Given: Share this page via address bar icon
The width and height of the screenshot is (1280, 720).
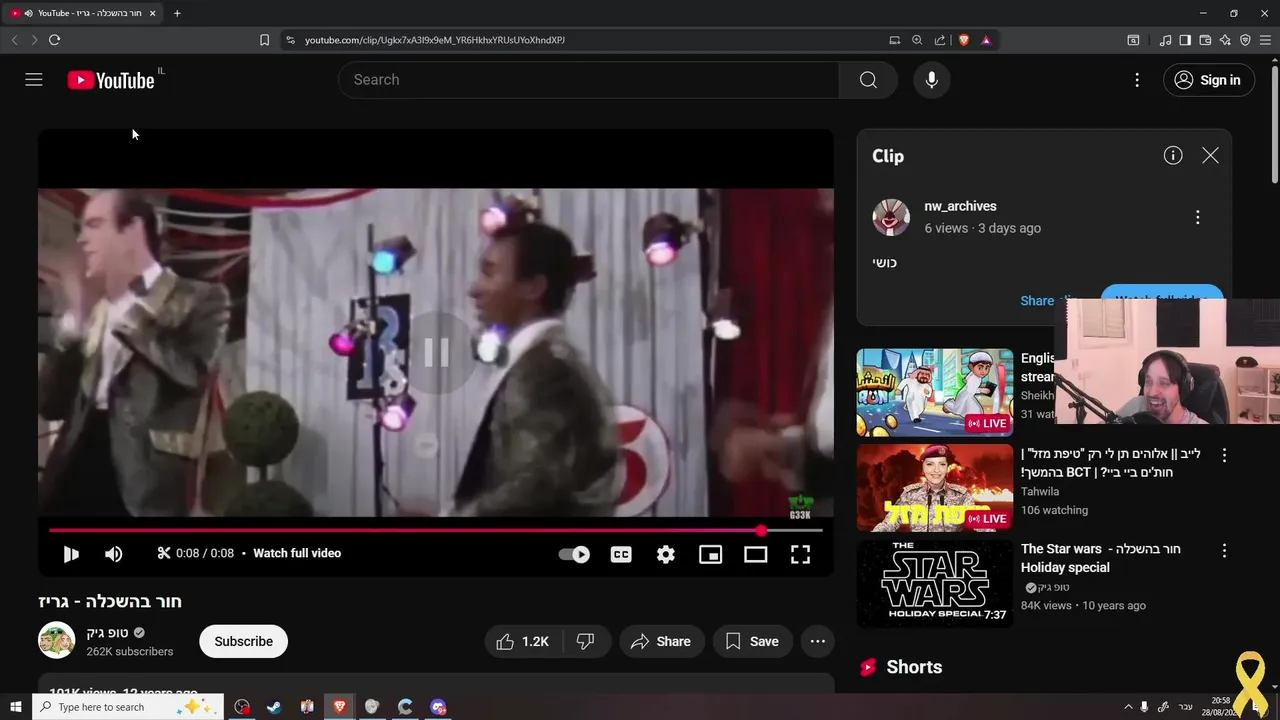Looking at the screenshot, I should [940, 40].
